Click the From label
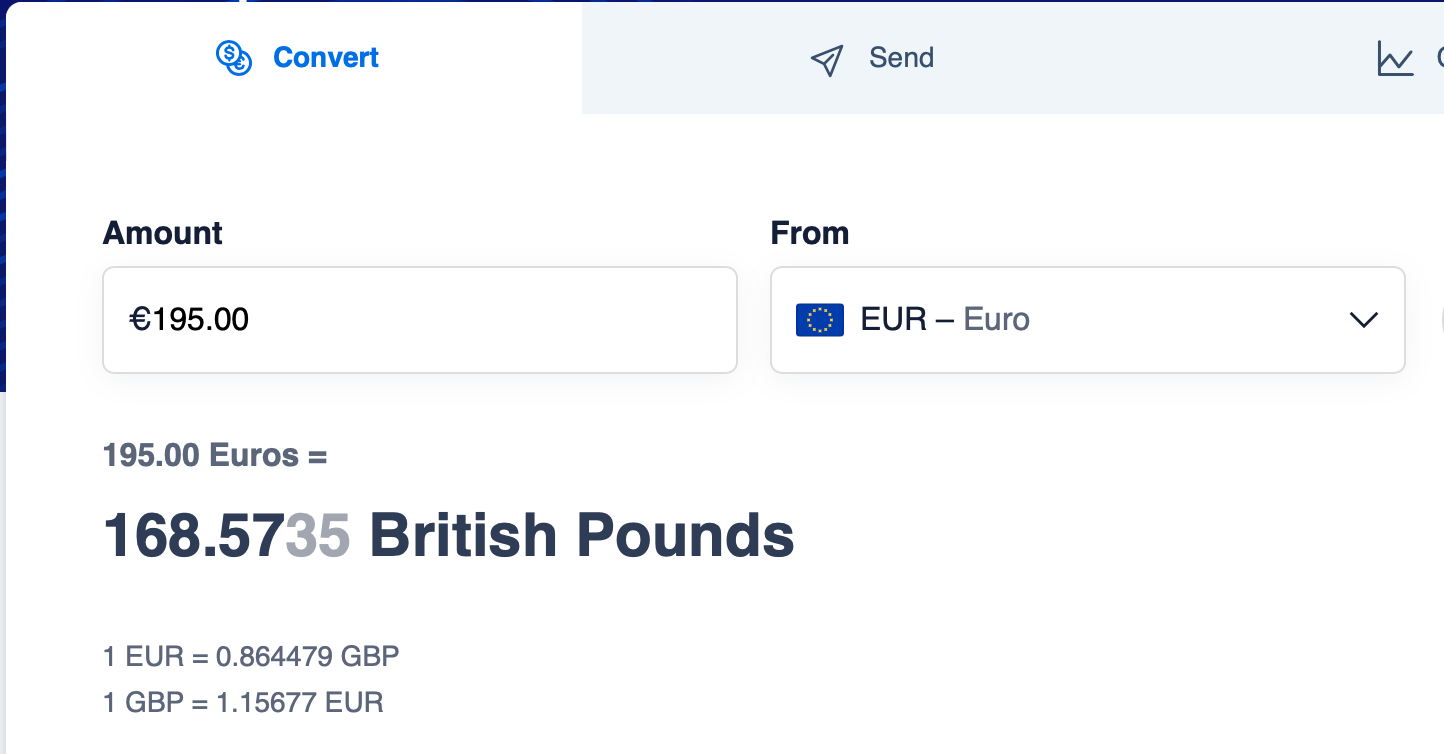 tap(810, 233)
